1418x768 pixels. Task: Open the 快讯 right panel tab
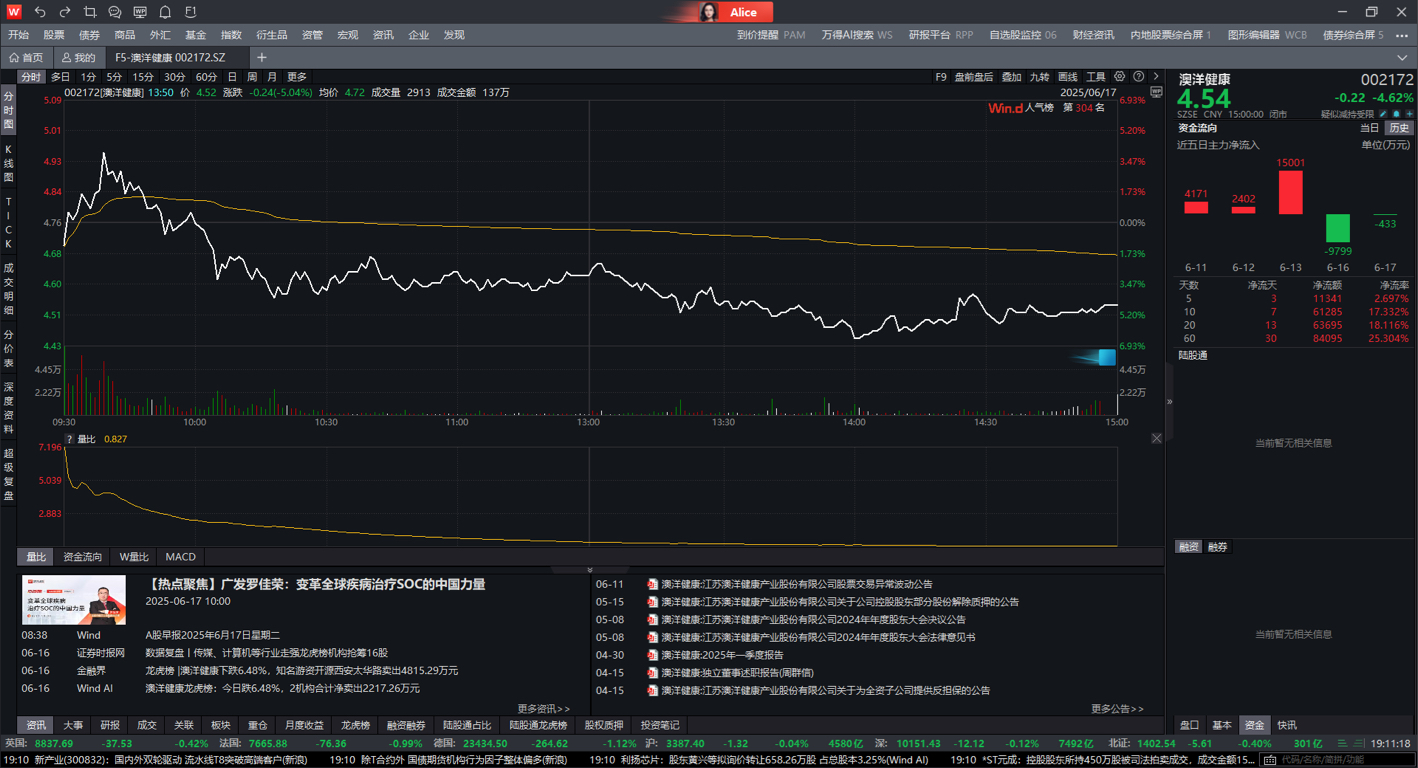click(1287, 725)
